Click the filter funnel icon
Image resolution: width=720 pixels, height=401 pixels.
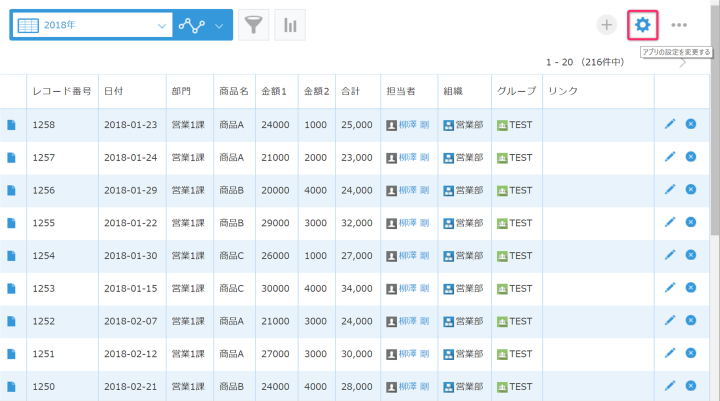[x=254, y=25]
